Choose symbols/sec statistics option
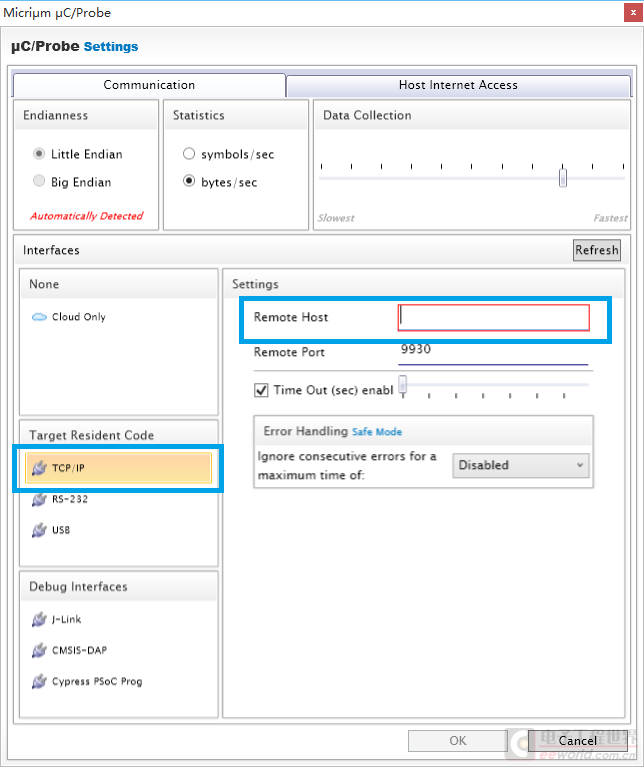Screen dimensions: 644x767 pos(189,154)
